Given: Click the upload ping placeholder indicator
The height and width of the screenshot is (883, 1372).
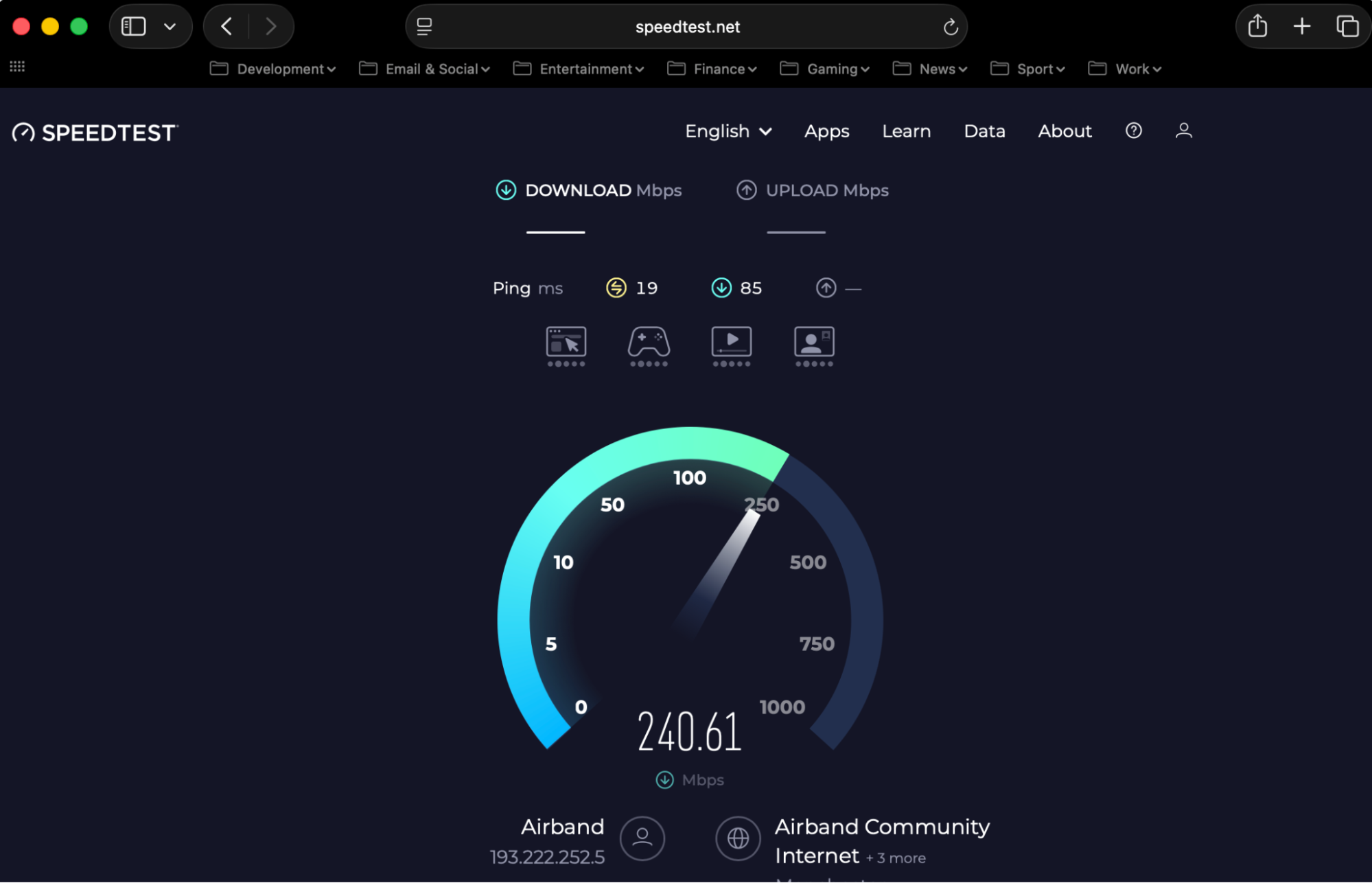Looking at the screenshot, I should click(x=826, y=288).
